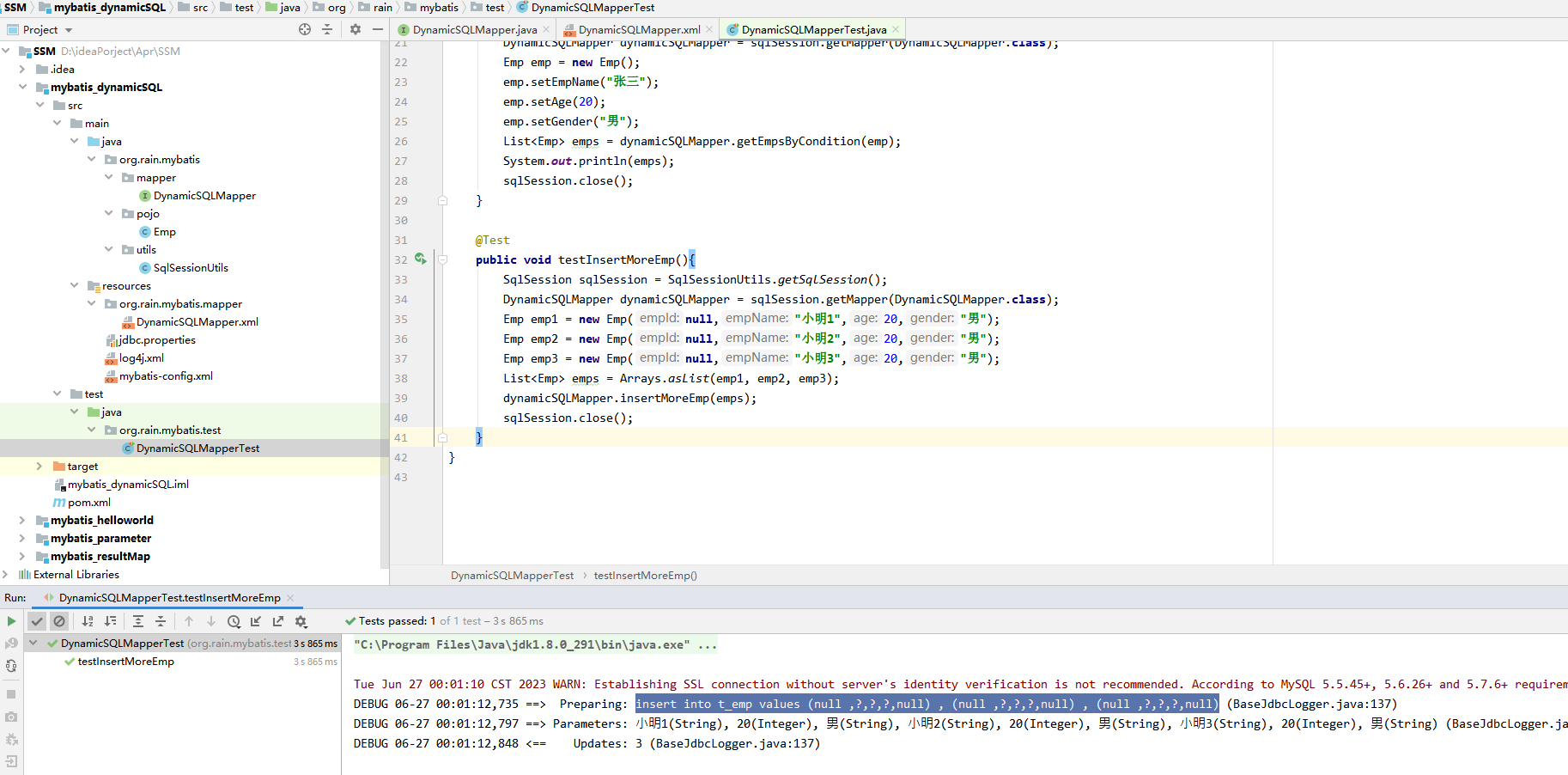Close the DynamicSQLMapper.java tab
Screen dimensions: 1568x775
[x=546, y=29]
